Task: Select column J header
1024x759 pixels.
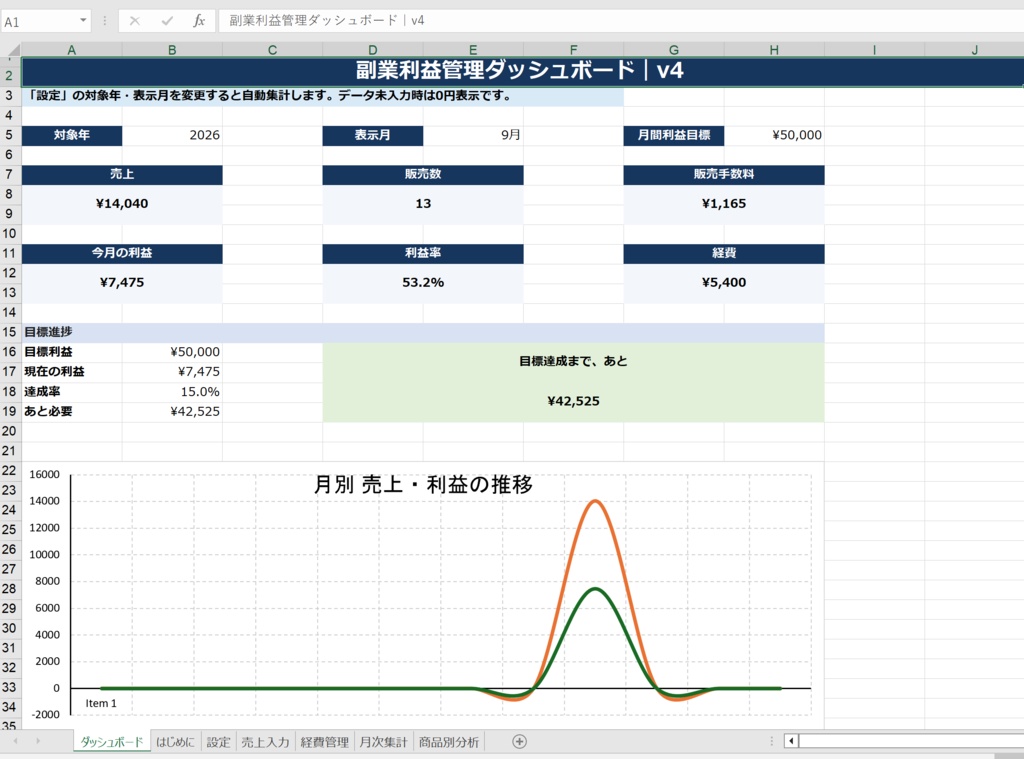Action: coord(974,50)
